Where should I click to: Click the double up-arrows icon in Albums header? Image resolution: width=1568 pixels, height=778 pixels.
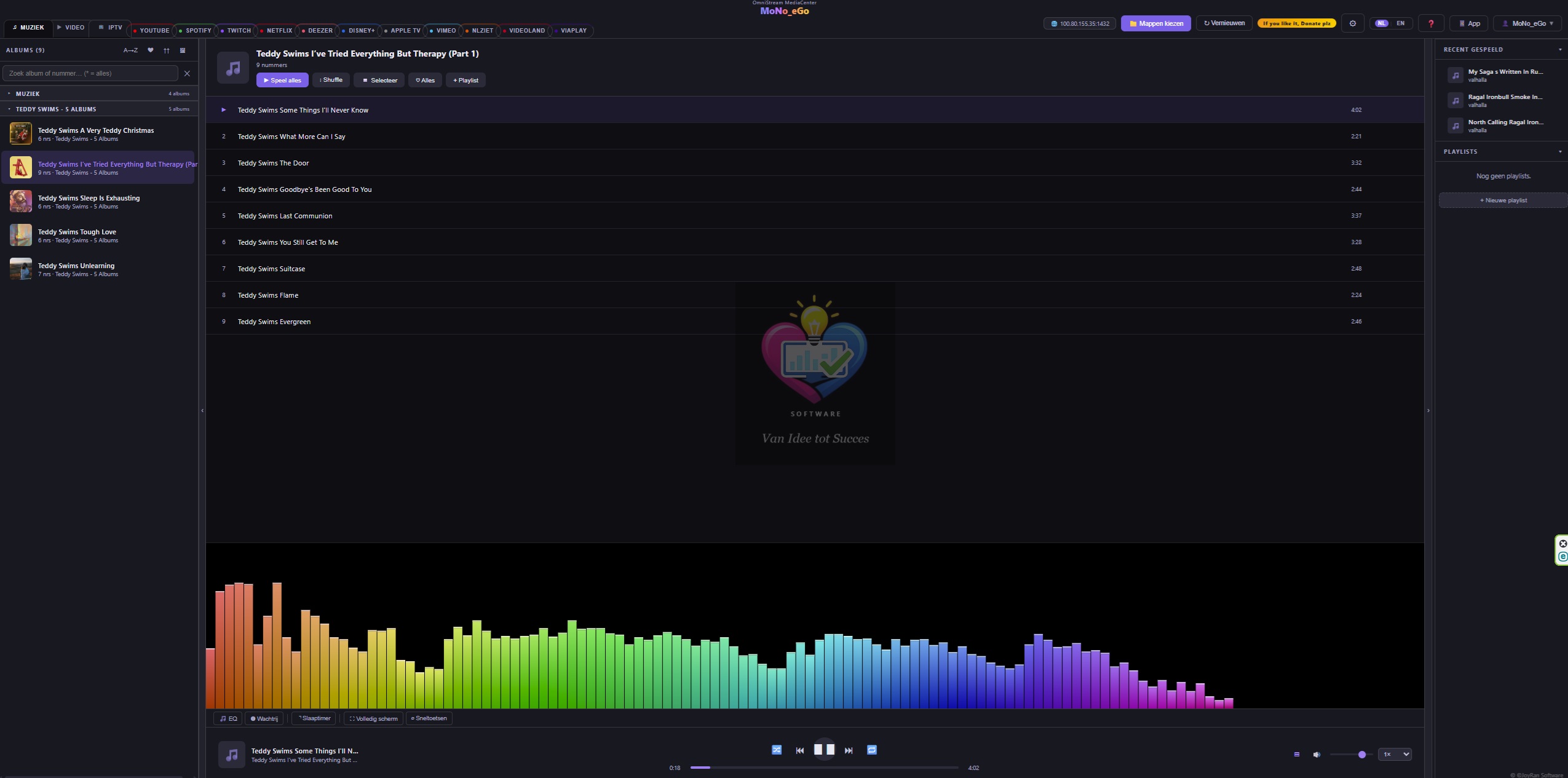coord(167,50)
